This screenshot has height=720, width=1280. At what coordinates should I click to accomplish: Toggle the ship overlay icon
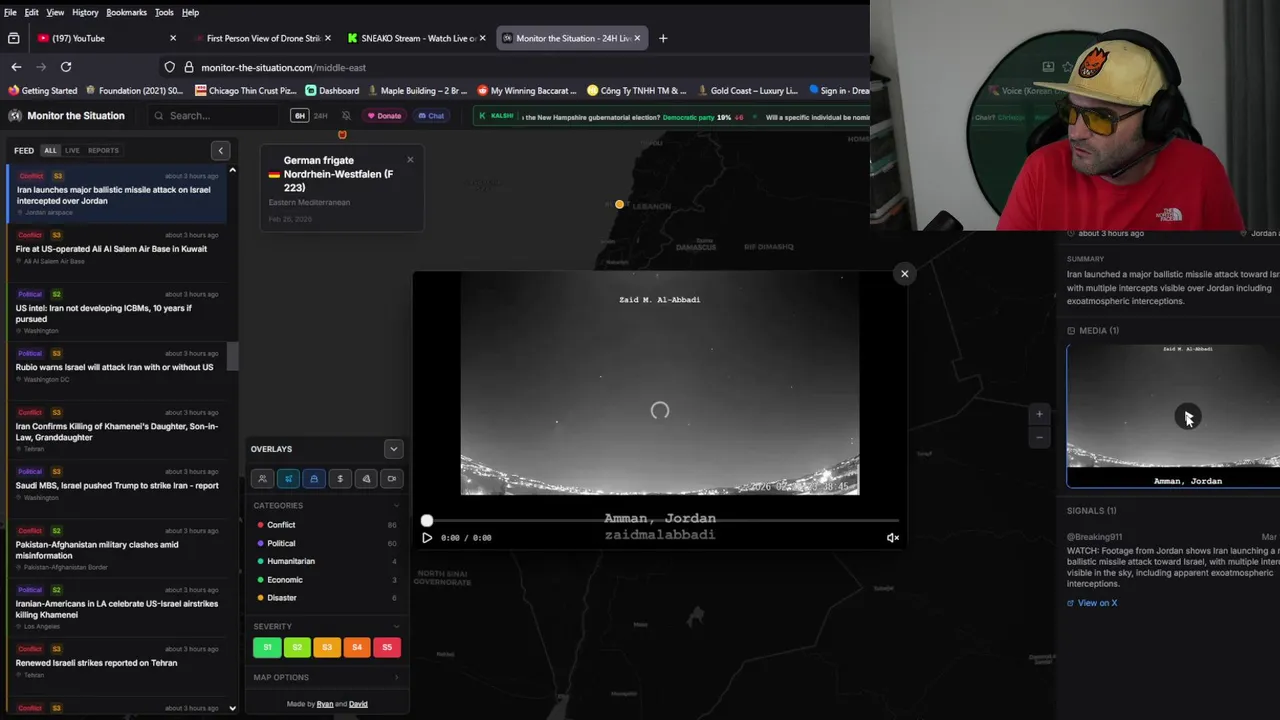(314, 479)
